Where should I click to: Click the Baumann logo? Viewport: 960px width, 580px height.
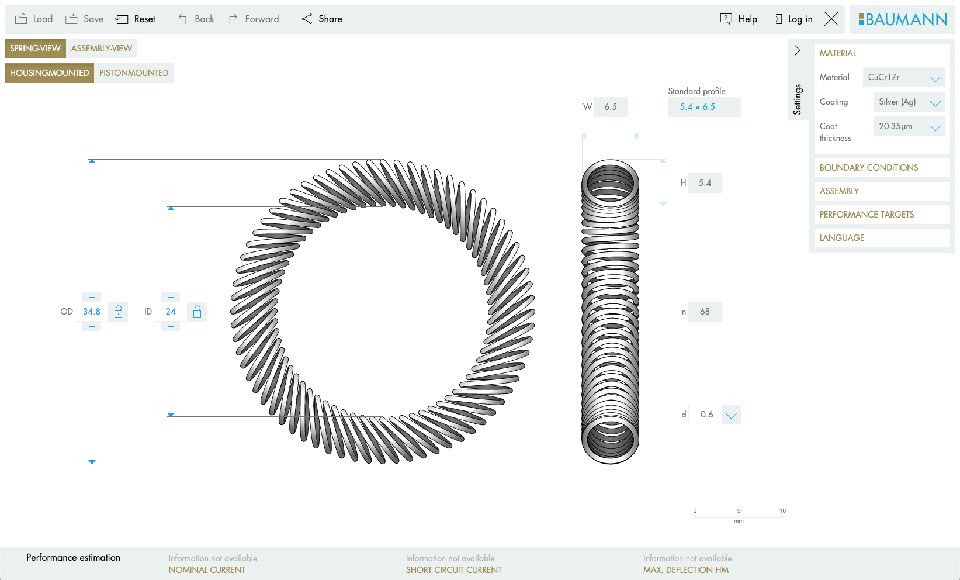click(x=902, y=20)
